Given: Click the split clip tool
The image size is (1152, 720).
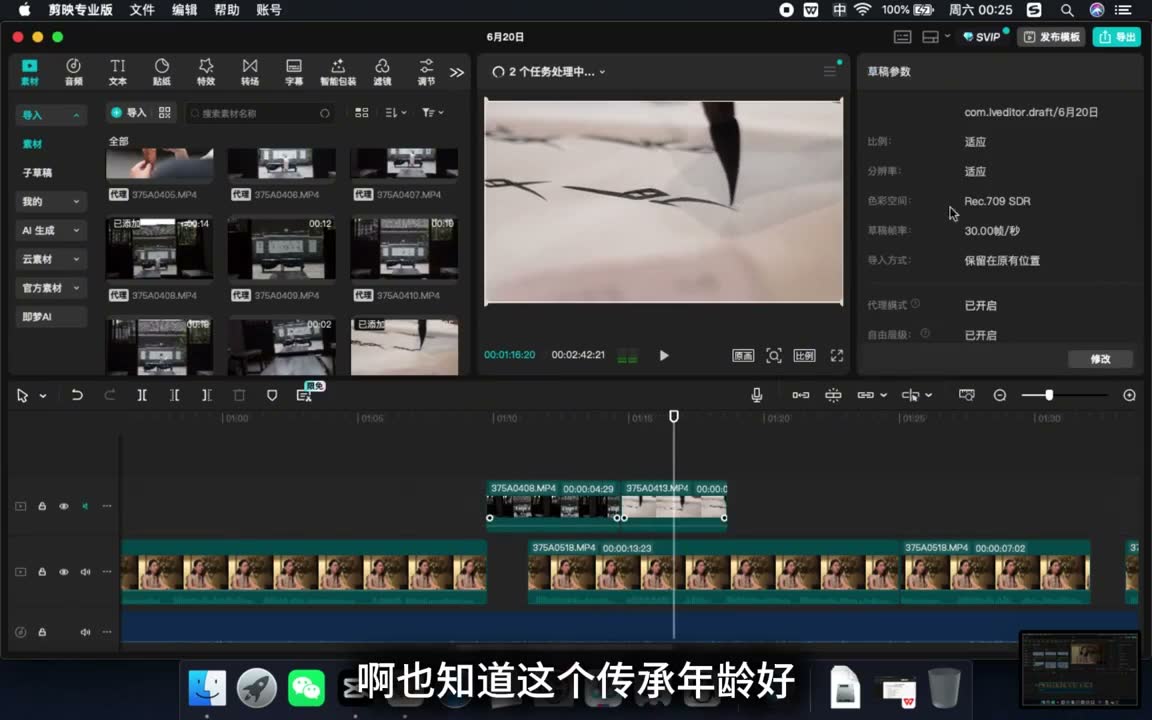Looking at the screenshot, I should tap(142, 395).
